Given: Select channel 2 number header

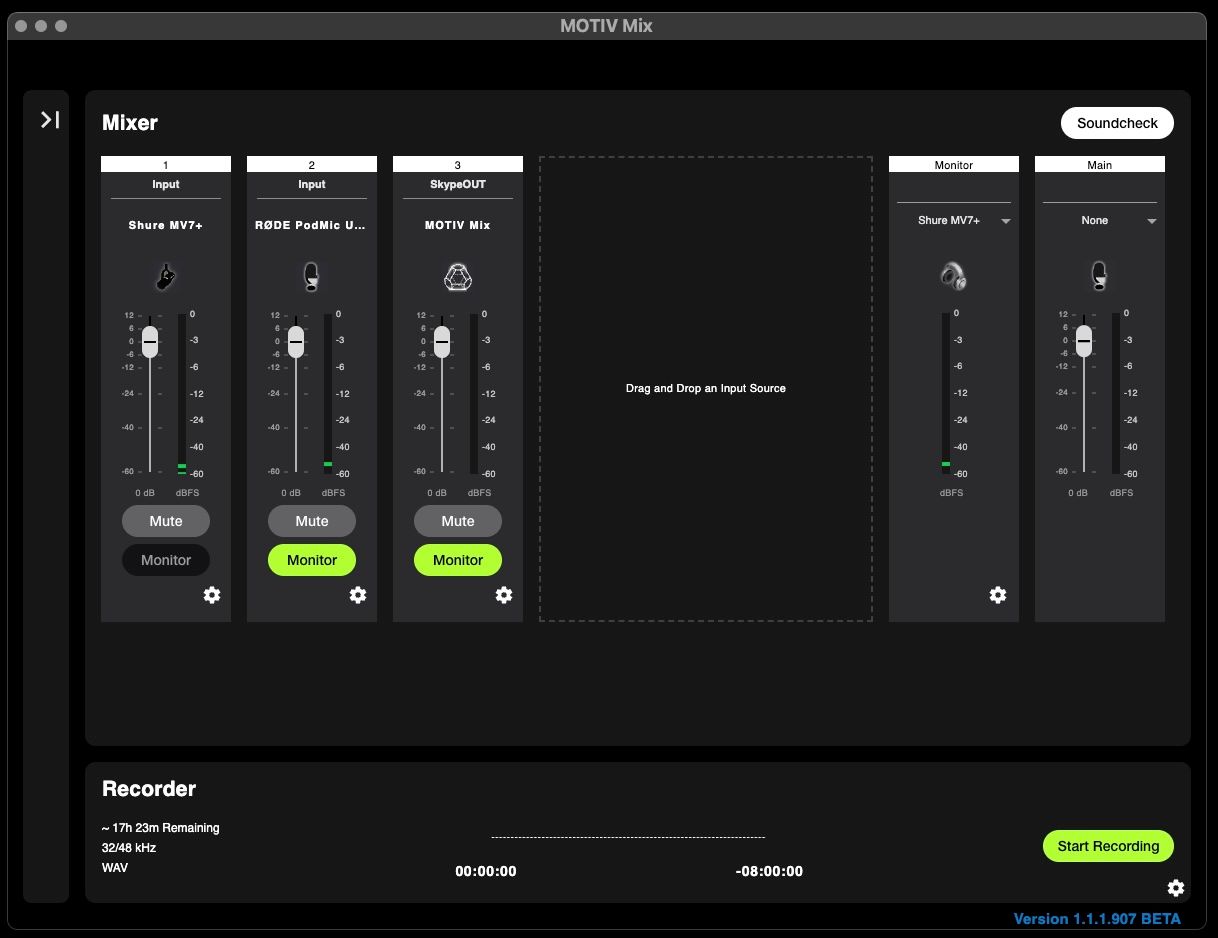Looking at the screenshot, I should click(x=312, y=164).
